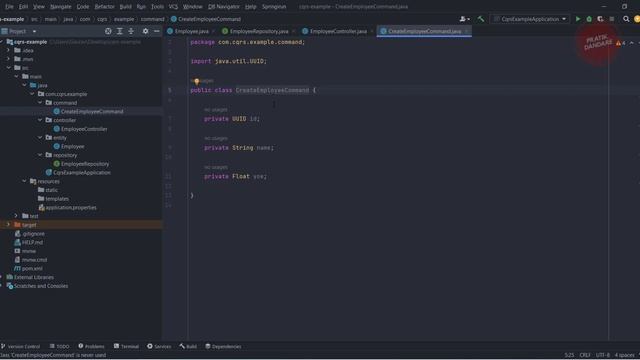The height and width of the screenshot is (360, 640).
Task: Click the Debug bug icon
Action: 589,19
